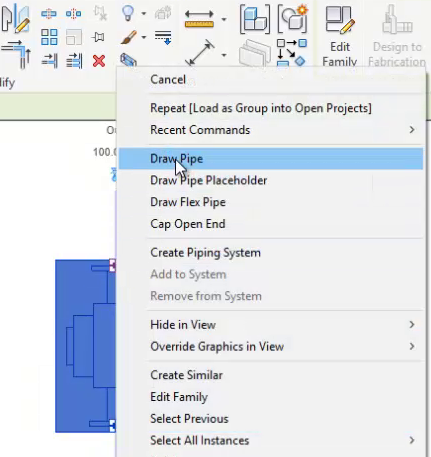Select Cap Open End
431x457 pixels.
(271, 224)
